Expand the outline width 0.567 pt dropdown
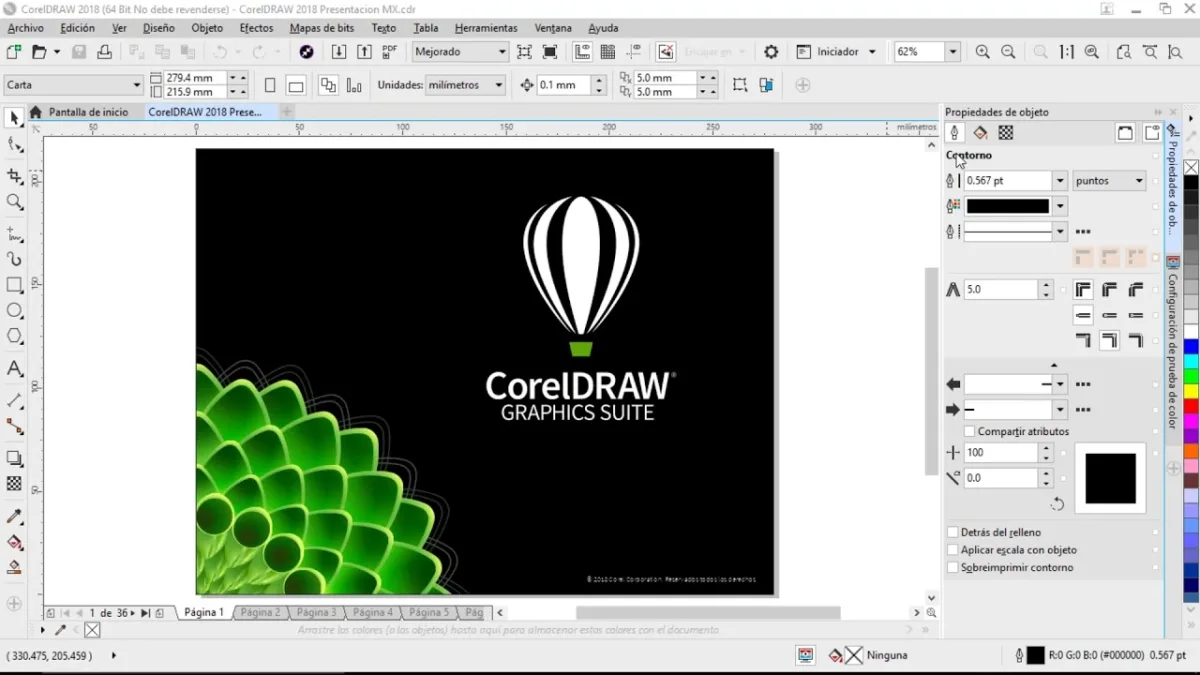The image size is (1200, 675). pyautogui.click(x=1060, y=181)
